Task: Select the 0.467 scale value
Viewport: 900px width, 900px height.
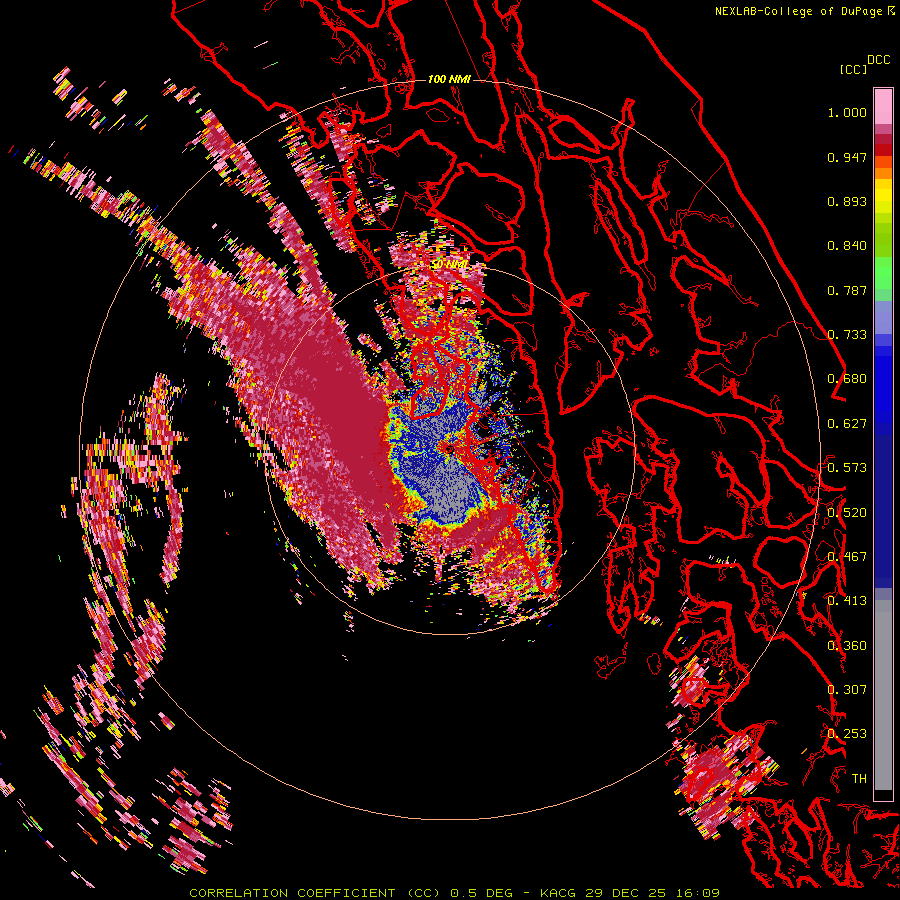Action: tap(847, 557)
